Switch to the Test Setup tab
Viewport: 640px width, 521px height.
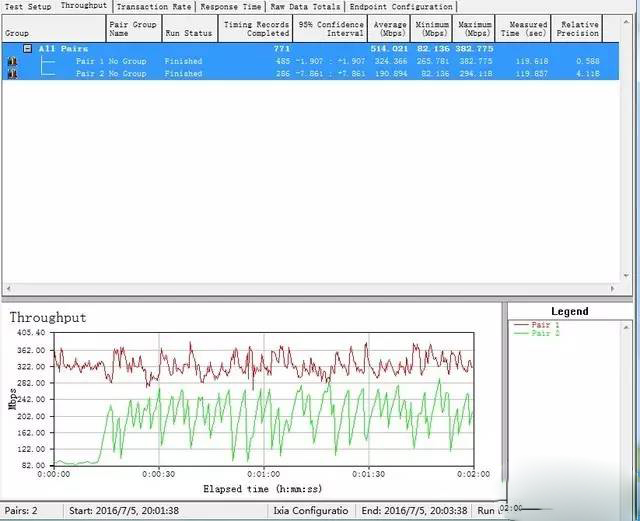(x=27, y=6)
